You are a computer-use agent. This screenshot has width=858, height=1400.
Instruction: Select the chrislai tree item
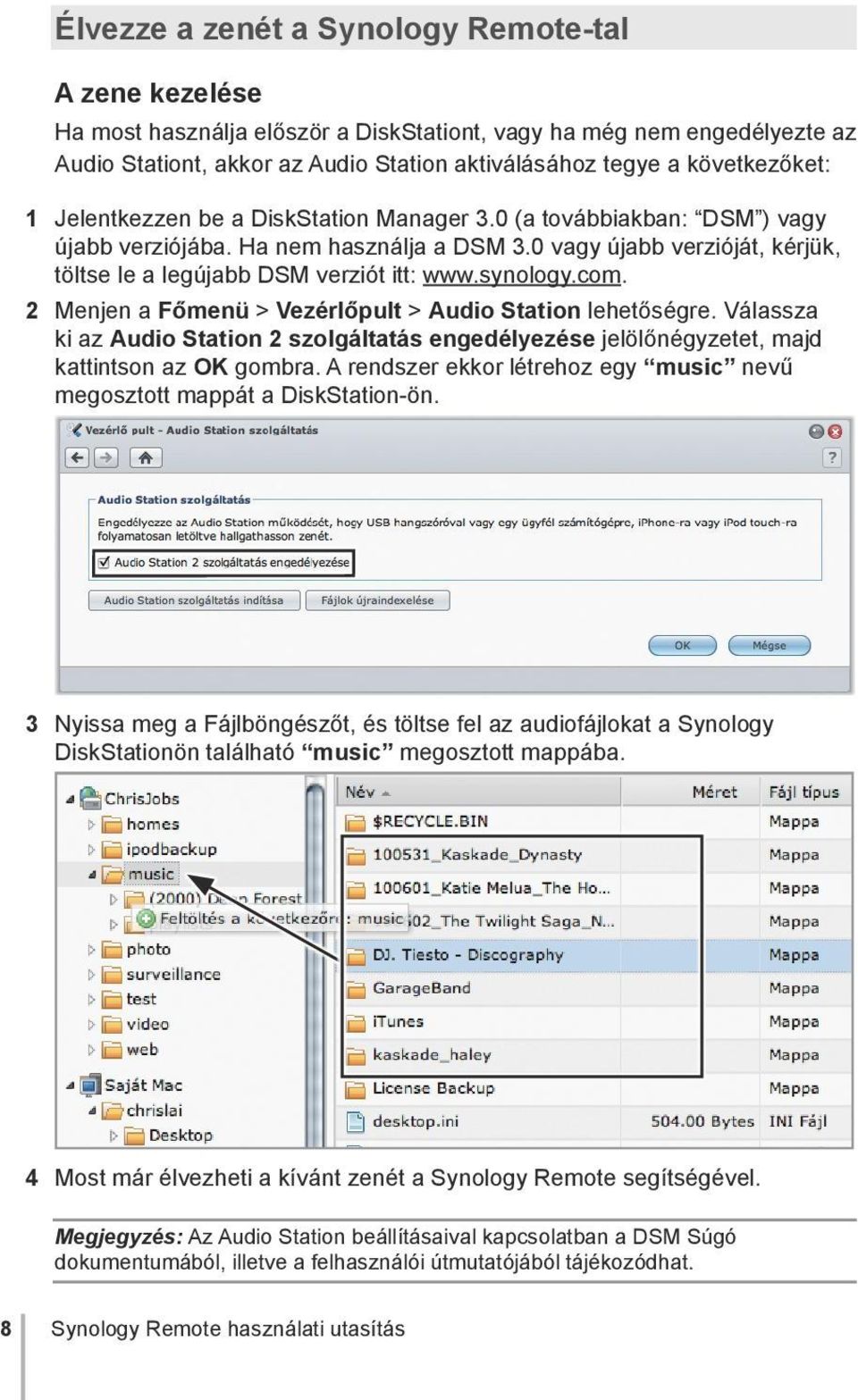click(x=154, y=1111)
